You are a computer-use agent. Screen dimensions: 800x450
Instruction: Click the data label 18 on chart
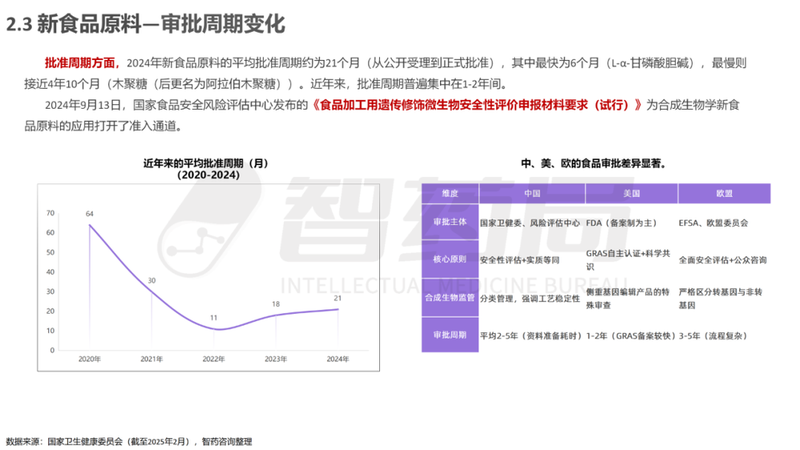click(x=276, y=304)
